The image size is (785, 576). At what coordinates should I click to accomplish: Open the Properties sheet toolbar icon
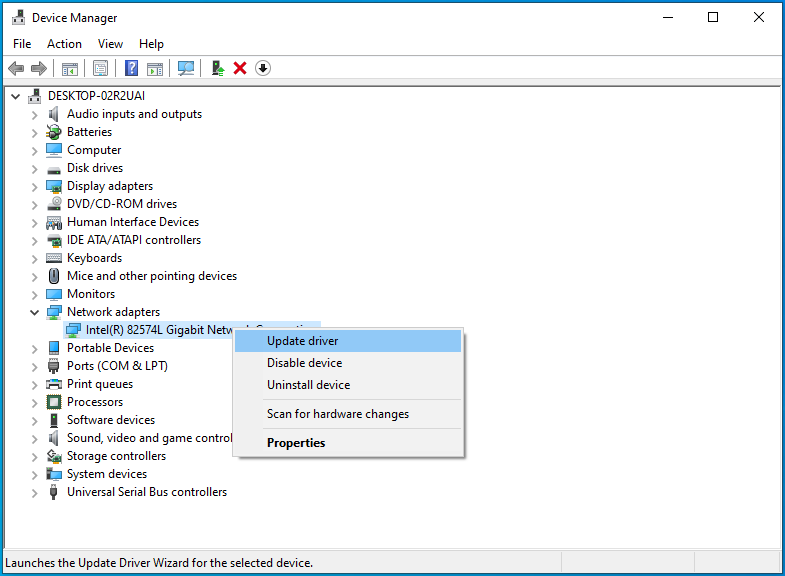pyautogui.click(x=101, y=68)
